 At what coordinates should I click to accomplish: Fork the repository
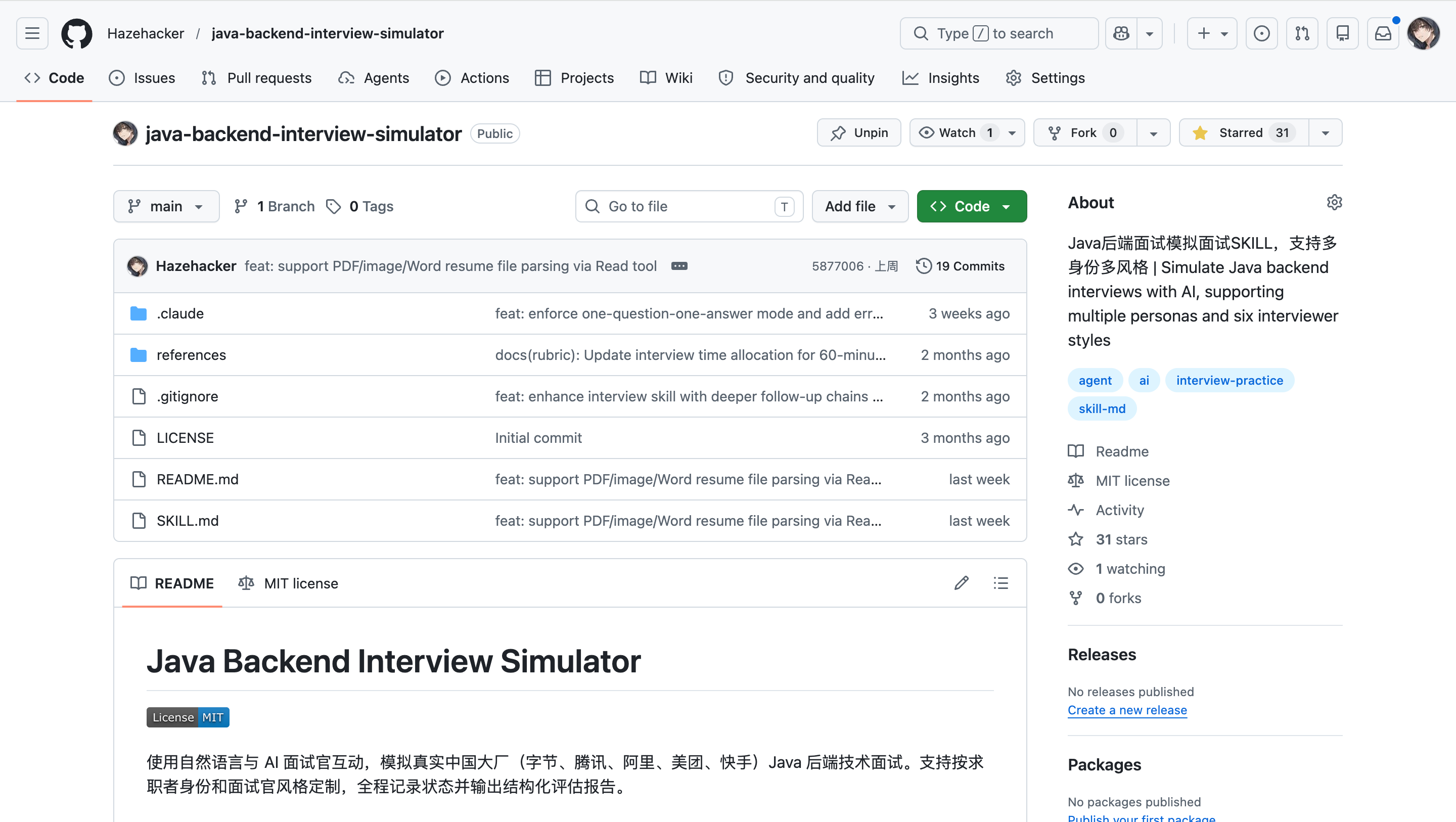1084,133
